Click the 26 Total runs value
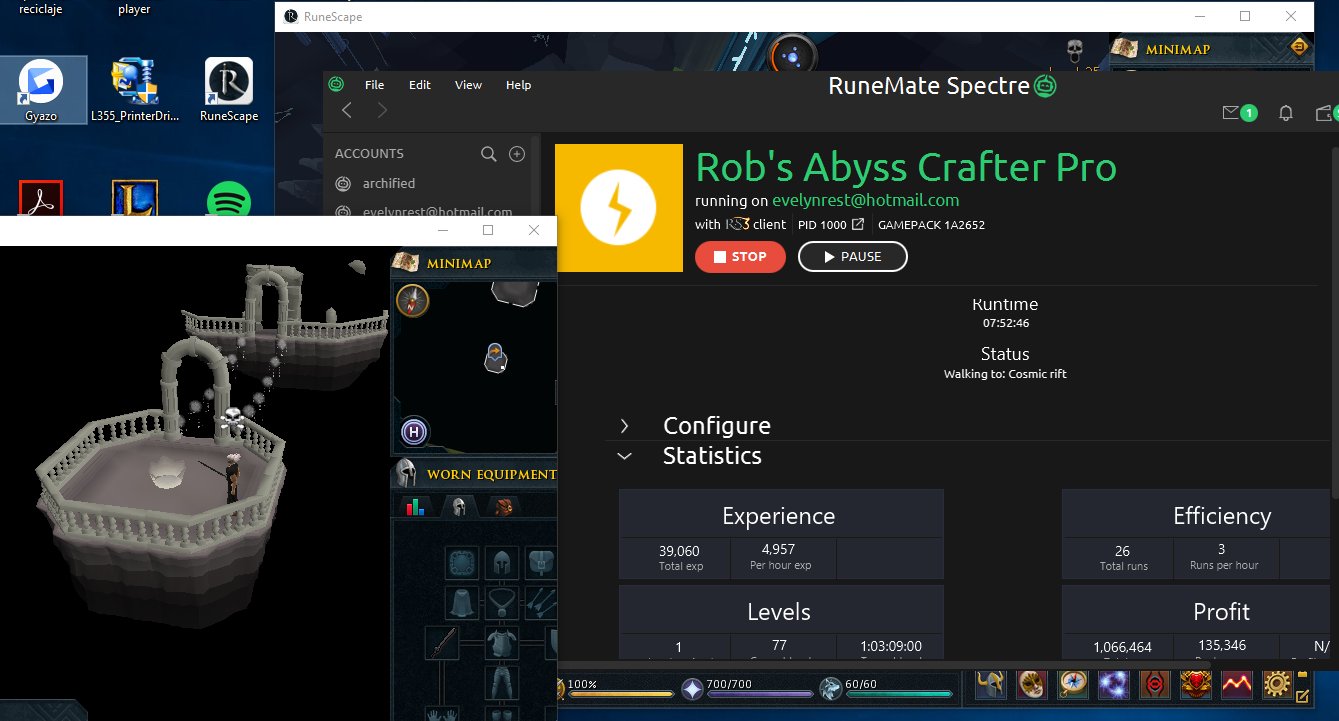 coord(1123,551)
